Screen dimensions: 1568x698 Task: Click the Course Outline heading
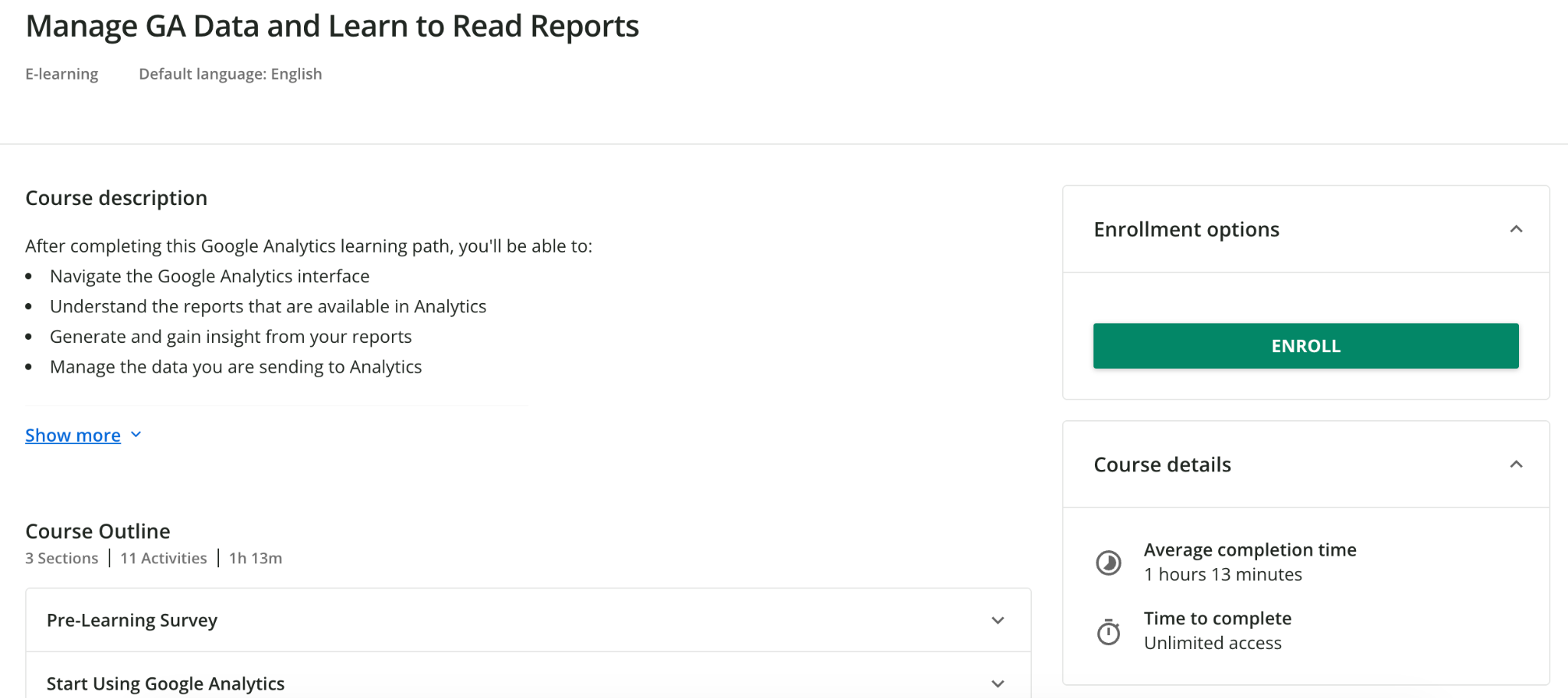(98, 531)
